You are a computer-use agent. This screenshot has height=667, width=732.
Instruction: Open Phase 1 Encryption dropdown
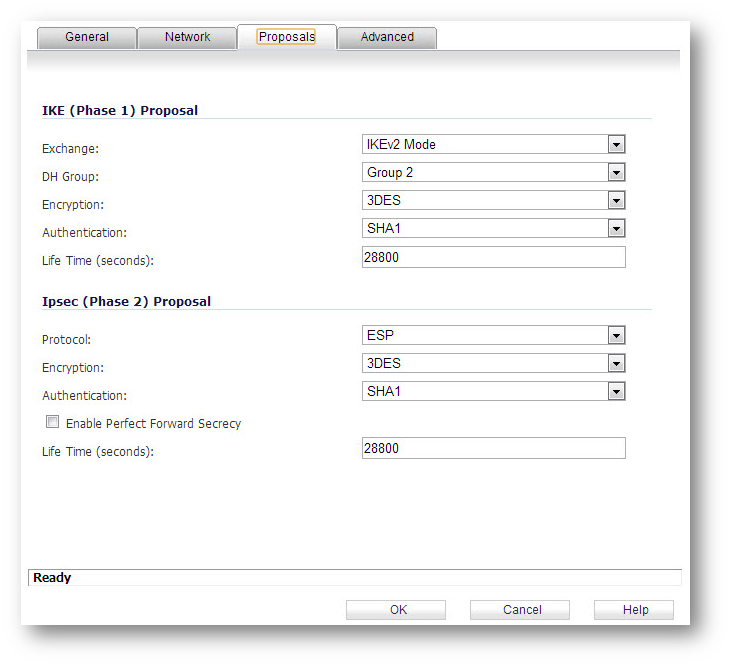point(493,200)
